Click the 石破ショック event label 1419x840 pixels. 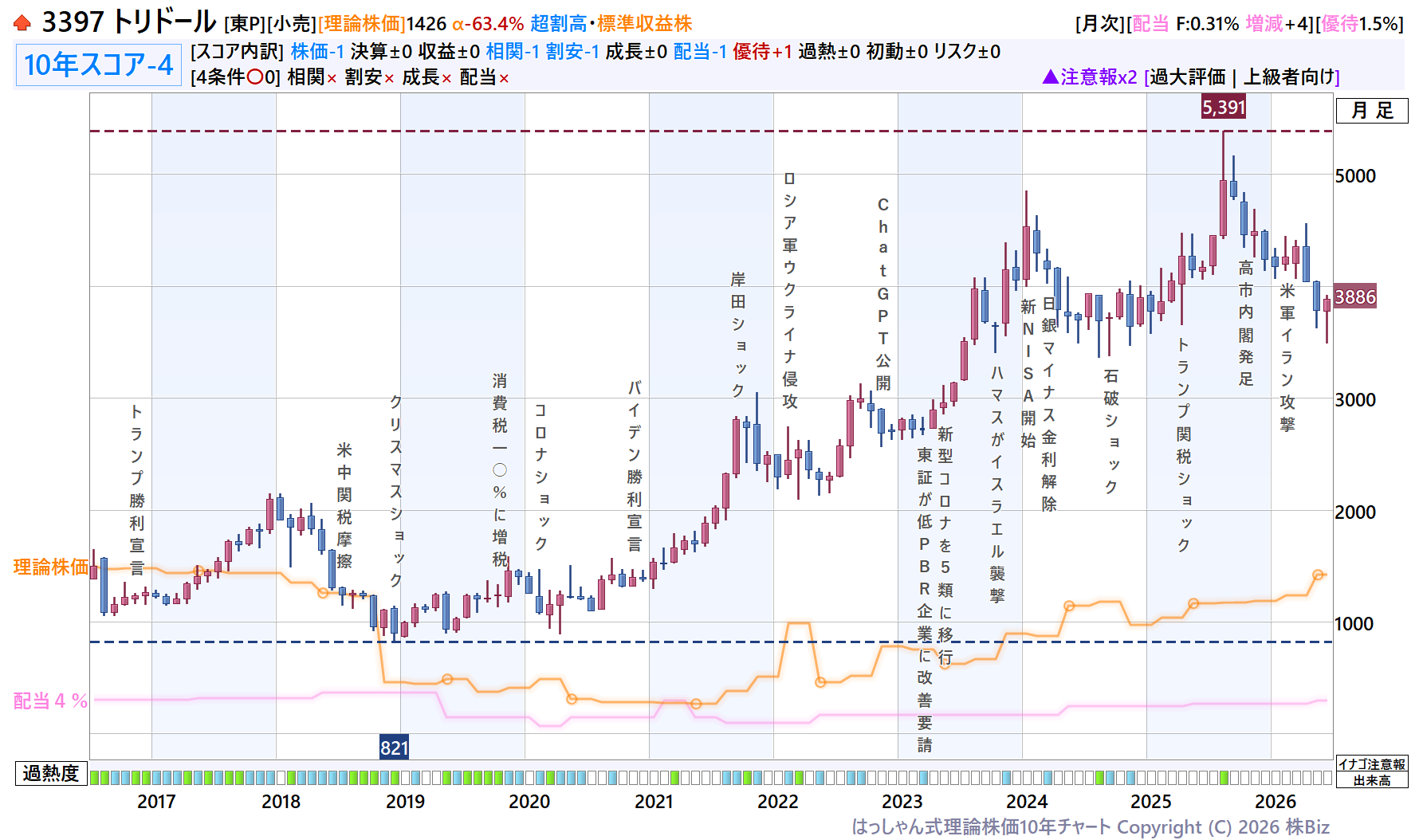click(x=1111, y=431)
